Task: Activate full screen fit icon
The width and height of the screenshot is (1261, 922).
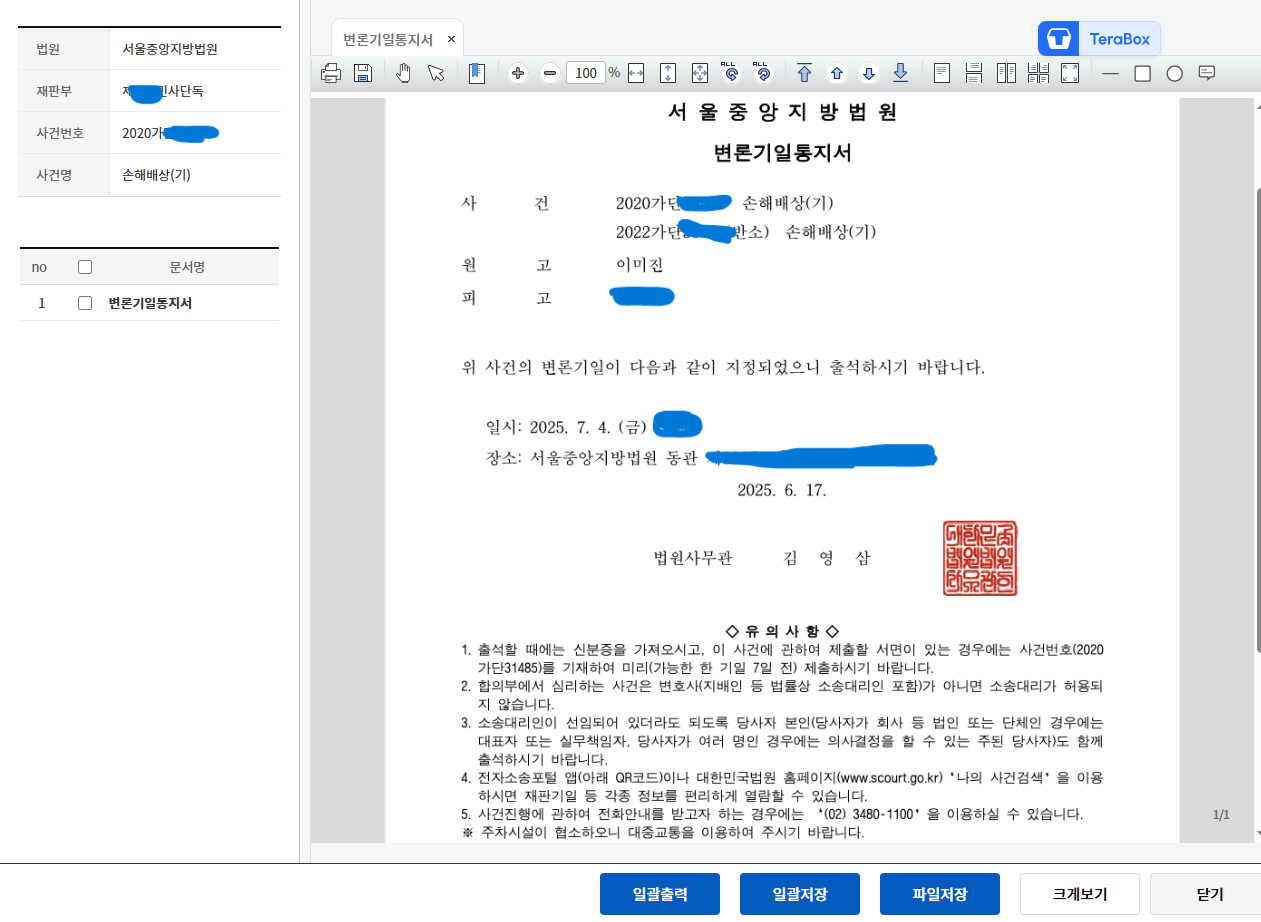Action: (x=1070, y=72)
